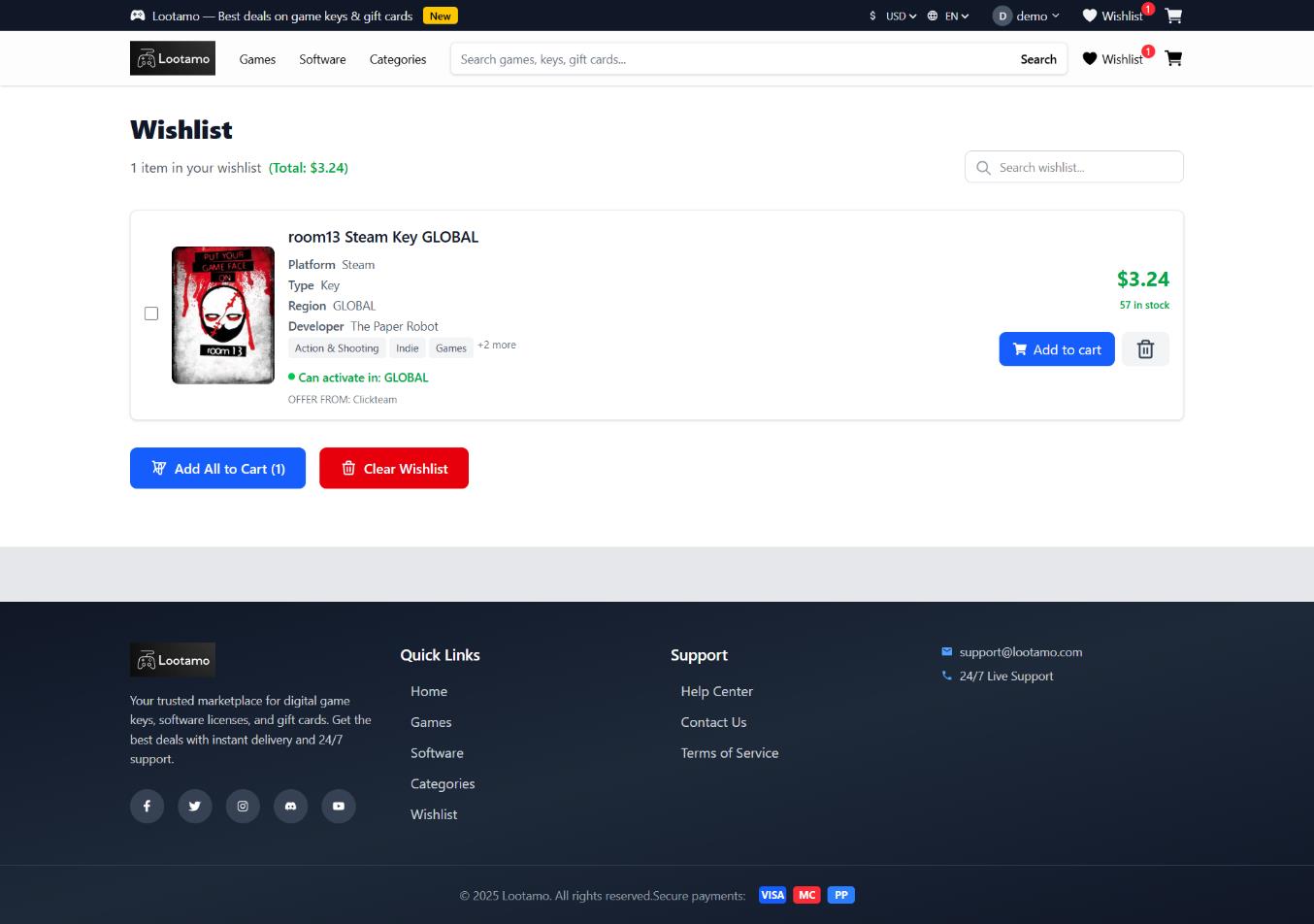Click the YouTube icon in the footer
Image resolution: width=1314 pixels, height=924 pixels.
[338, 806]
